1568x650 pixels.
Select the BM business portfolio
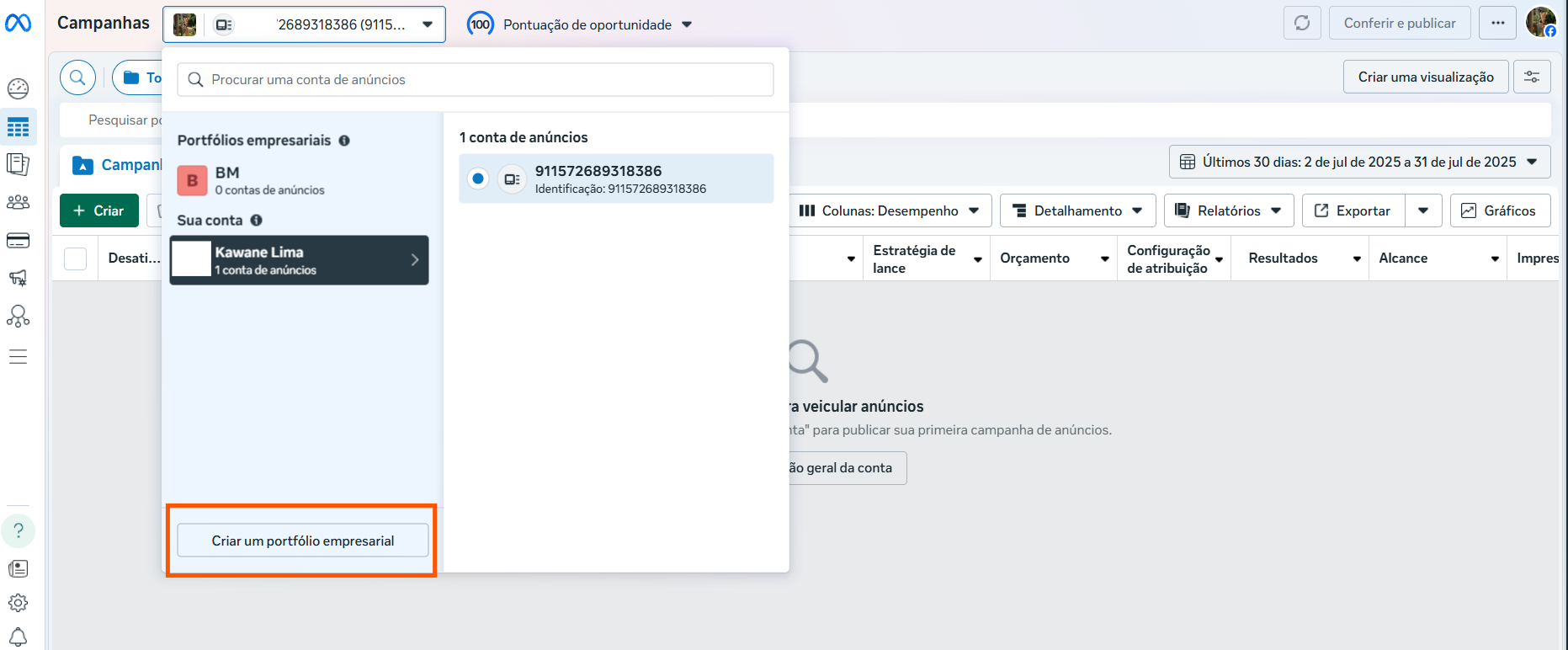point(300,180)
